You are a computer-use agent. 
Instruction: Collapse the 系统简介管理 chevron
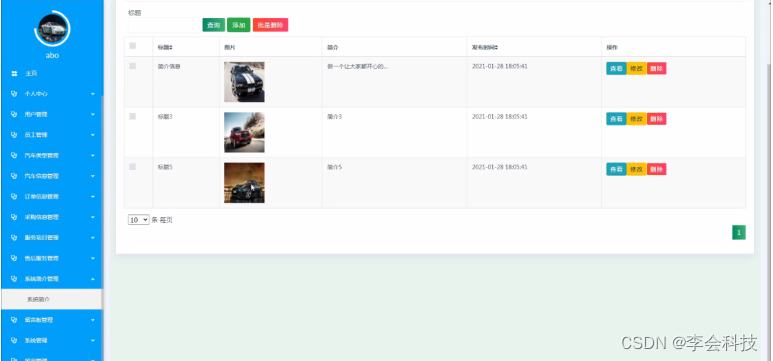(93, 279)
